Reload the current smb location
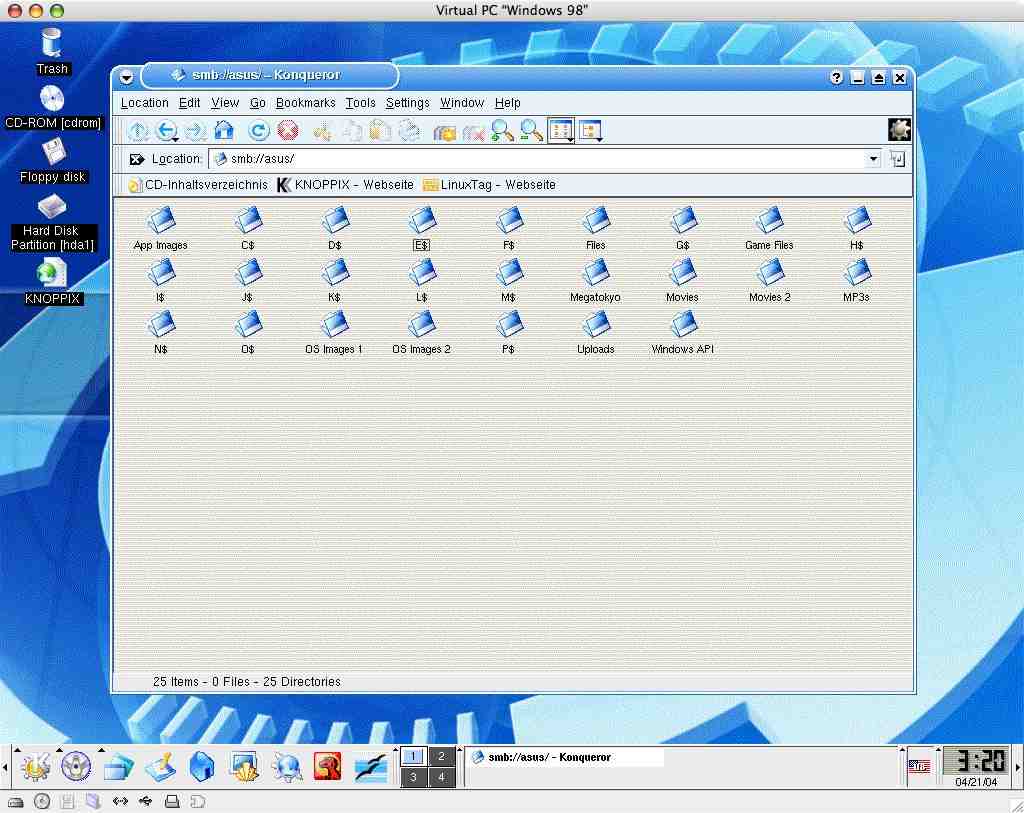Viewport: 1024px width, 813px height. (x=259, y=131)
